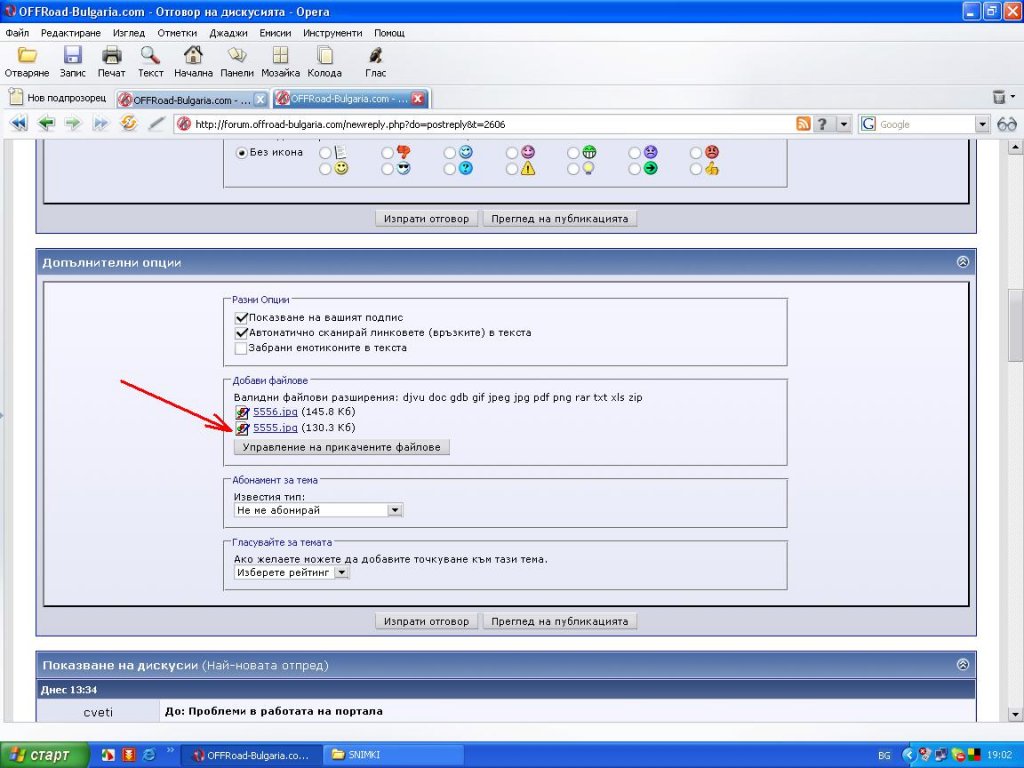This screenshot has height=768, width=1024.
Task: Print the page via Печат icon
Action: (x=111, y=62)
